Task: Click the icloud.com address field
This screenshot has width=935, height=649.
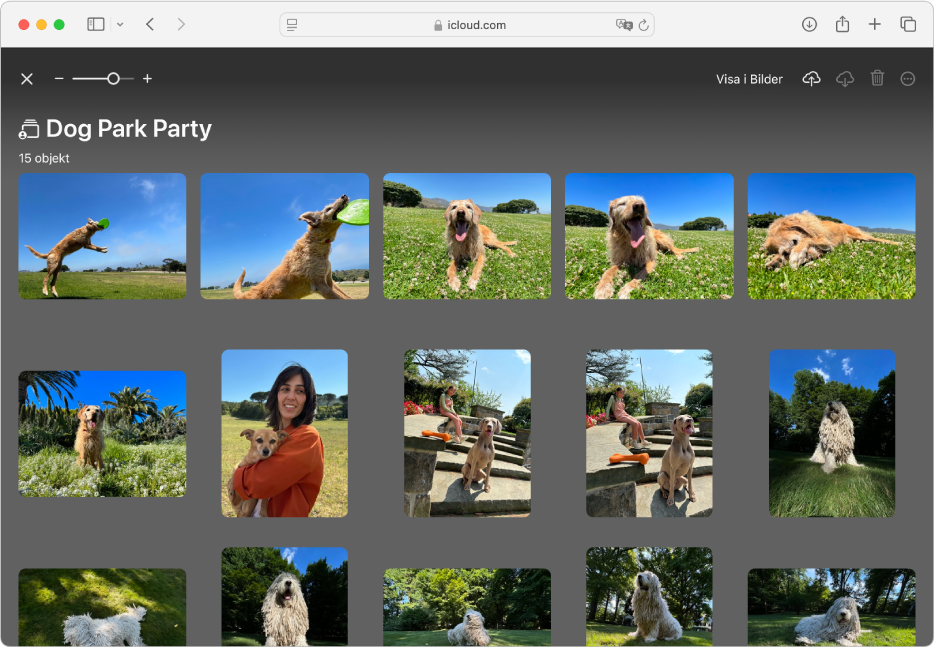Action: click(x=467, y=25)
